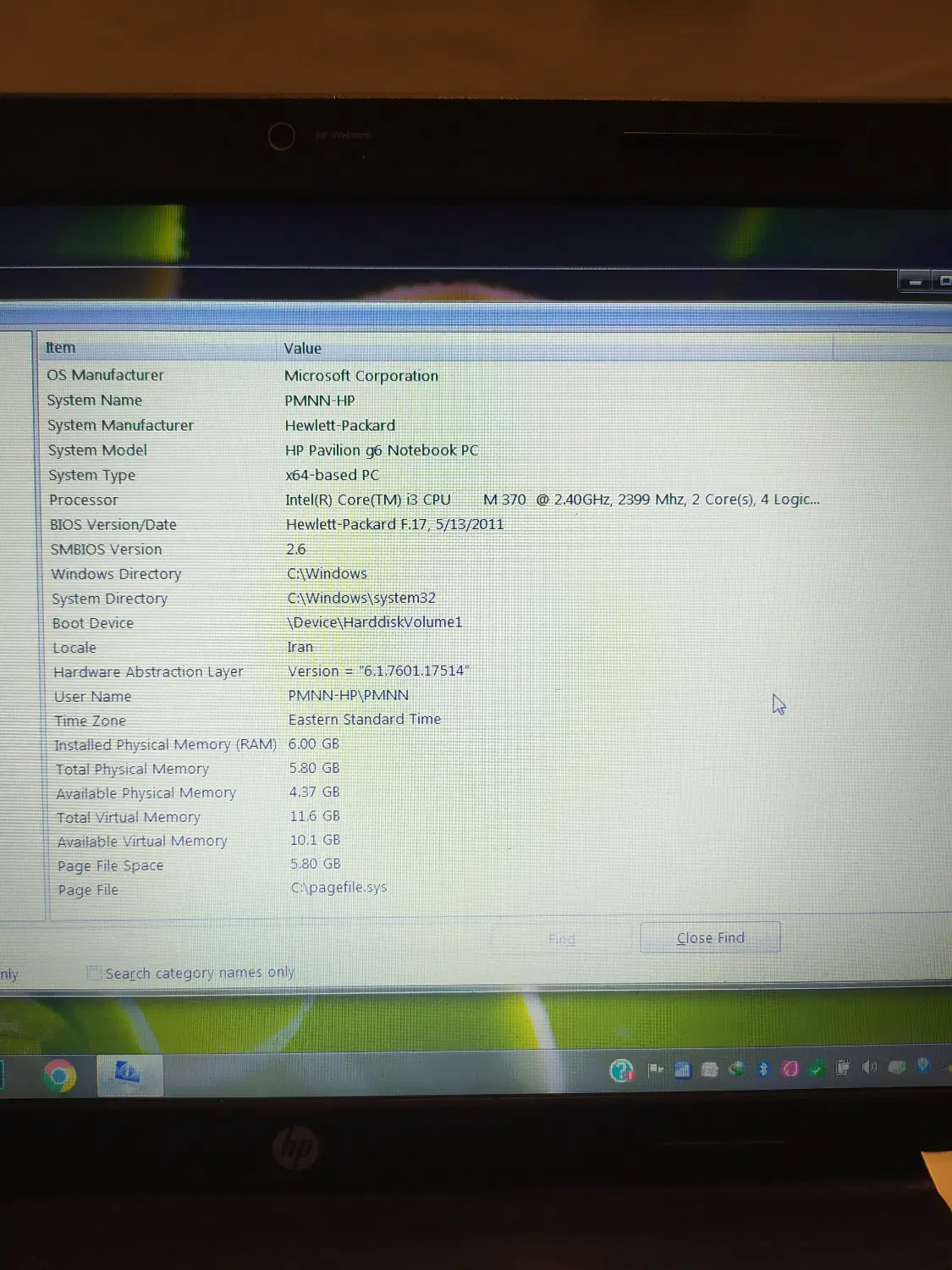Viewport: 952px width, 1270px height.
Task: Click the Close Find button
Action: [710, 937]
